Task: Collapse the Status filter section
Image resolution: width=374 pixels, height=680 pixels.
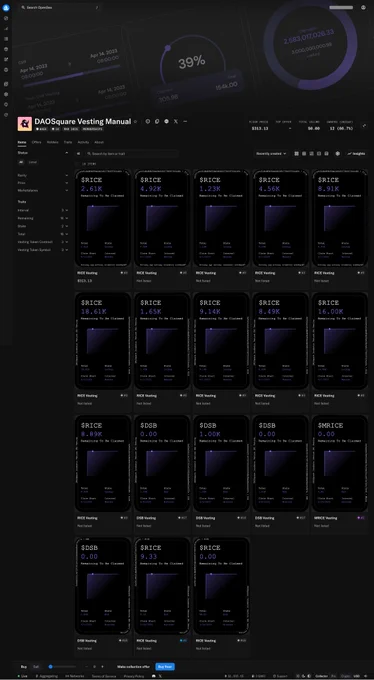Action: (x=43, y=153)
